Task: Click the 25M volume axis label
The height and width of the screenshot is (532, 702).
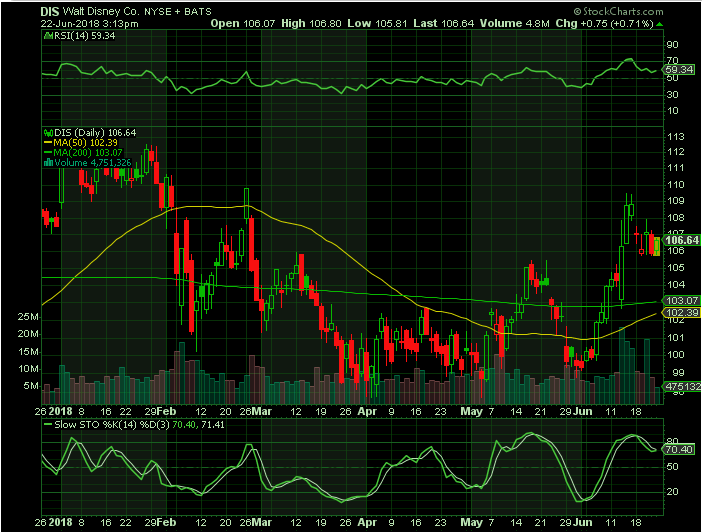Action: [x=28, y=317]
